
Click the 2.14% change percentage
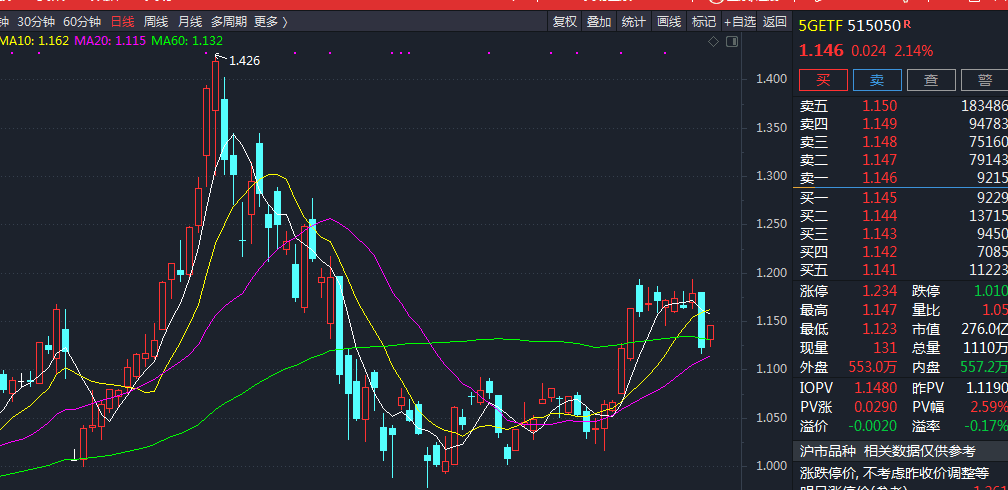click(x=914, y=51)
